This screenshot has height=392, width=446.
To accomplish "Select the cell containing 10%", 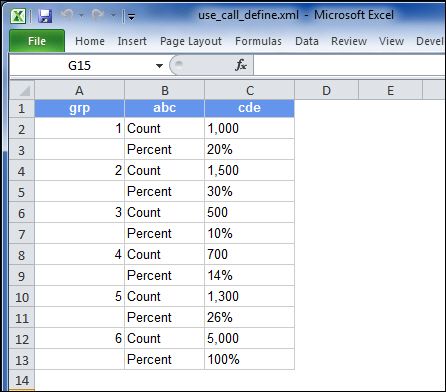I will click(249, 233).
